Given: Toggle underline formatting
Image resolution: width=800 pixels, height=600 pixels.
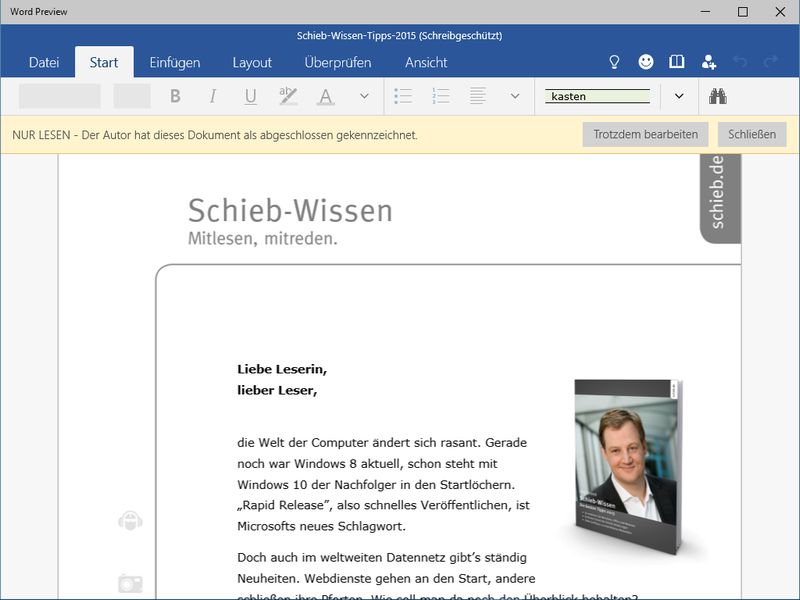Looking at the screenshot, I should tap(251, 96).
